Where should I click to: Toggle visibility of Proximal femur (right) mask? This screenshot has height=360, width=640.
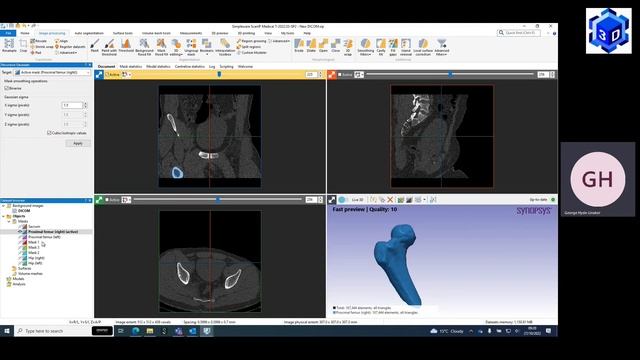[20, 231]
